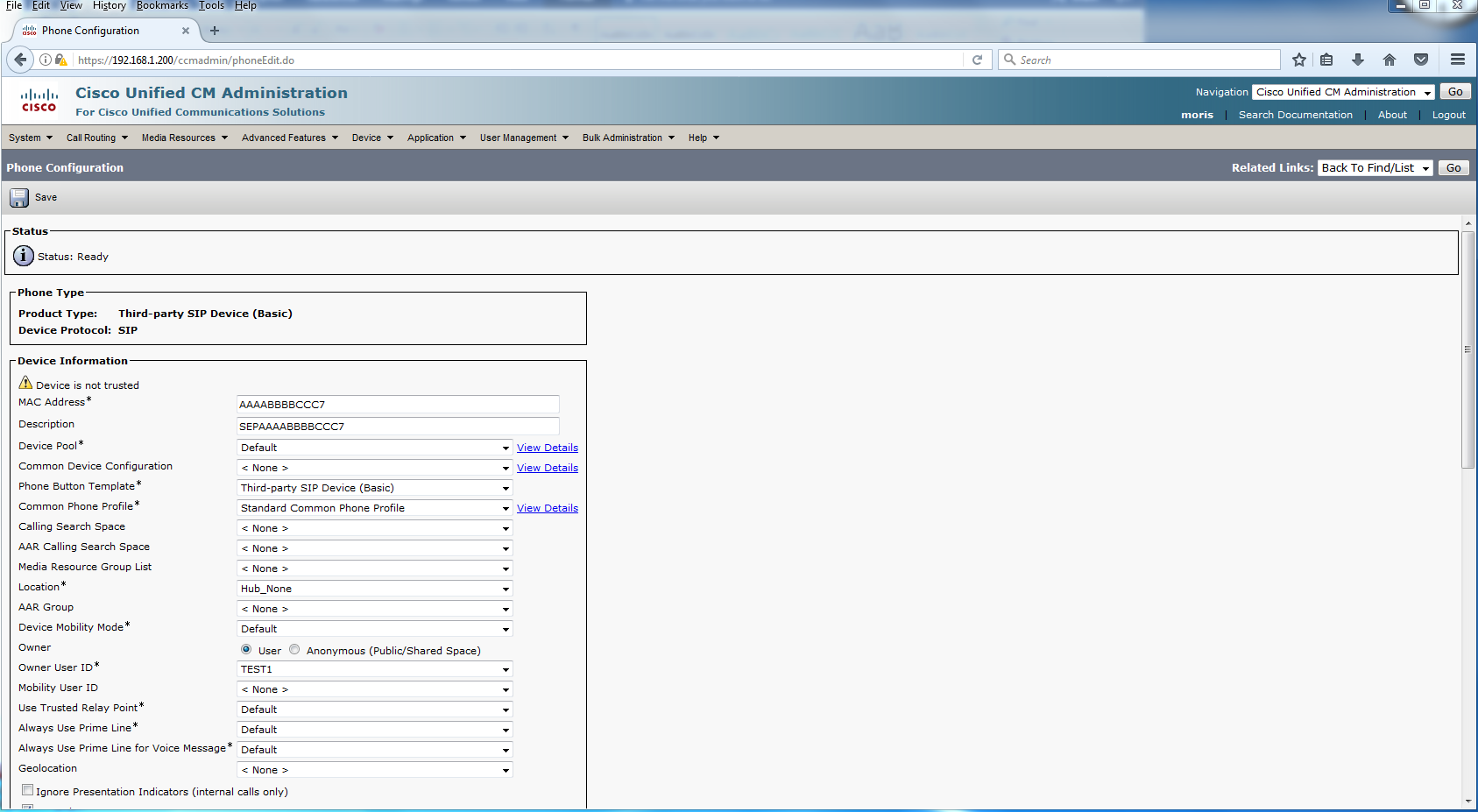
Task: Open the Application menu
Action: [437, 138]
